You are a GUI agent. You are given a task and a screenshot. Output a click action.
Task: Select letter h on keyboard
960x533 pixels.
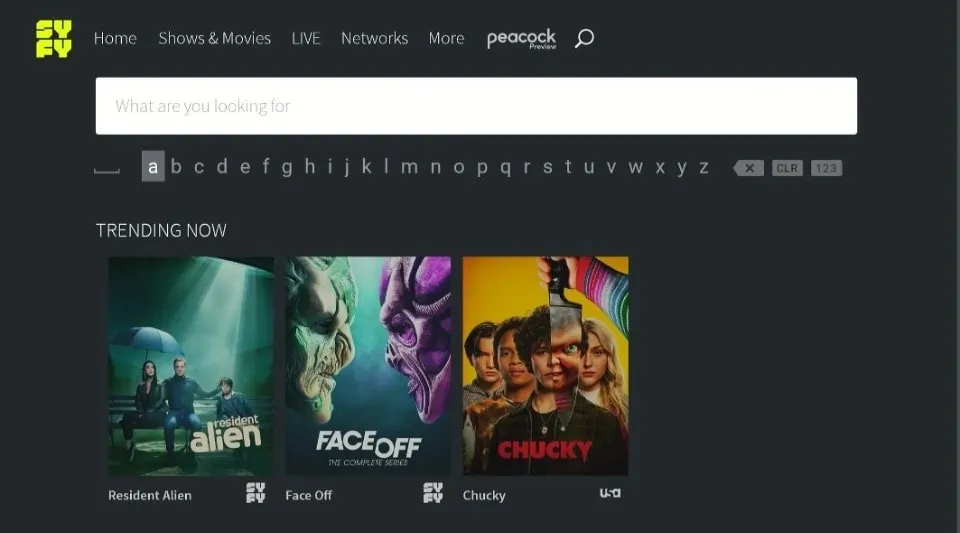310,166
